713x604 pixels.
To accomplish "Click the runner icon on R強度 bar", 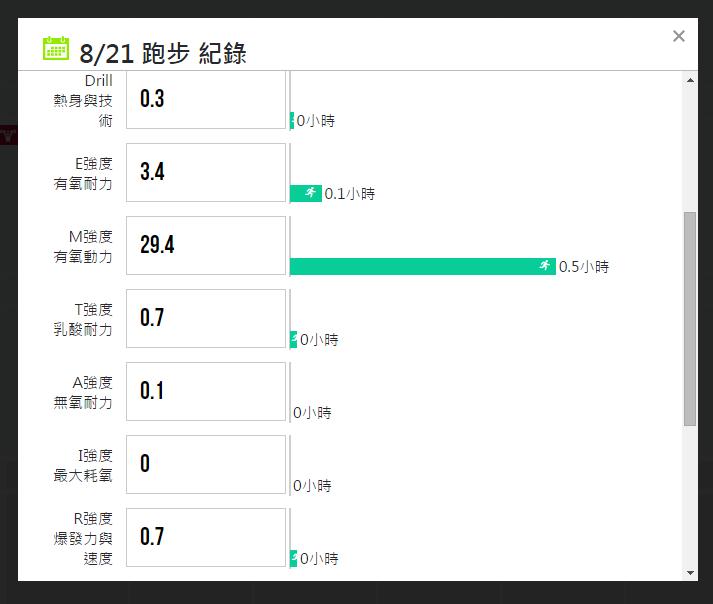I will click(x=293, y=558).
